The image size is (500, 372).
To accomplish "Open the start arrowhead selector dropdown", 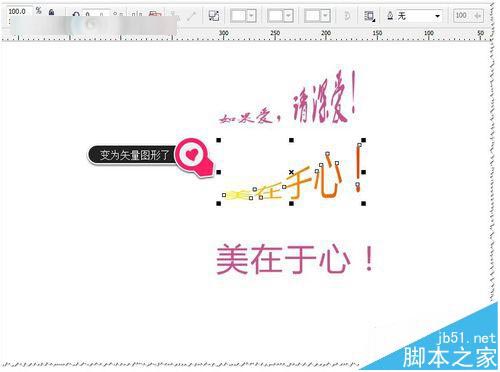I will [243, 16].
